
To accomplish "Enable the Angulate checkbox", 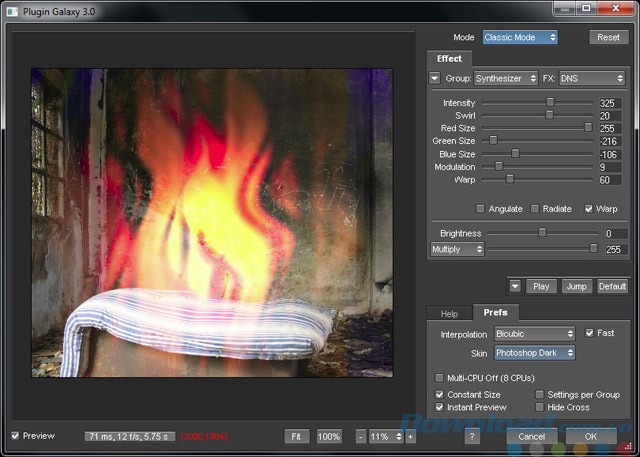I will pos(481,209).
